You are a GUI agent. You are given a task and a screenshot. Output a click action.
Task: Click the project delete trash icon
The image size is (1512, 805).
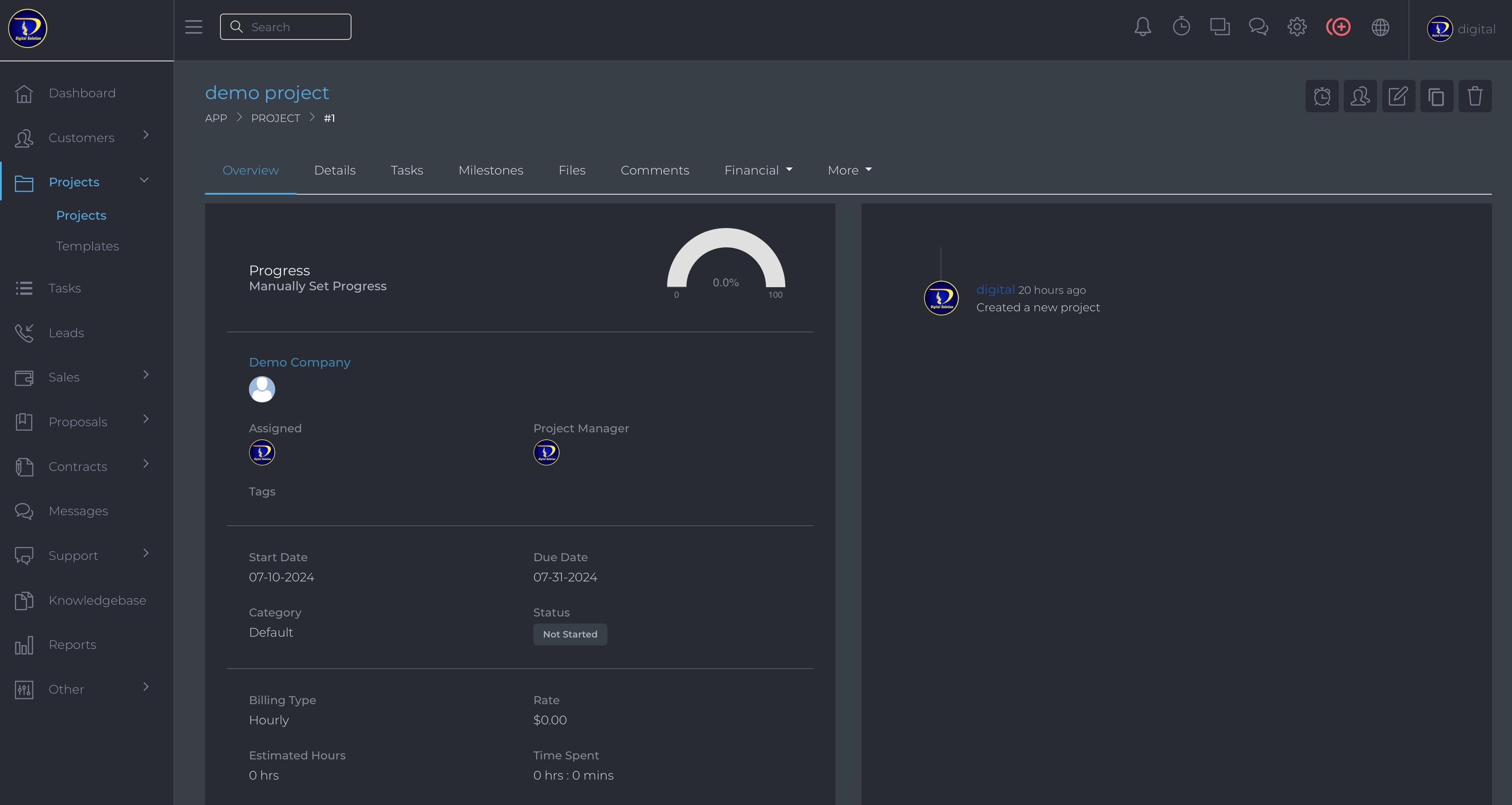(1474, 96)
